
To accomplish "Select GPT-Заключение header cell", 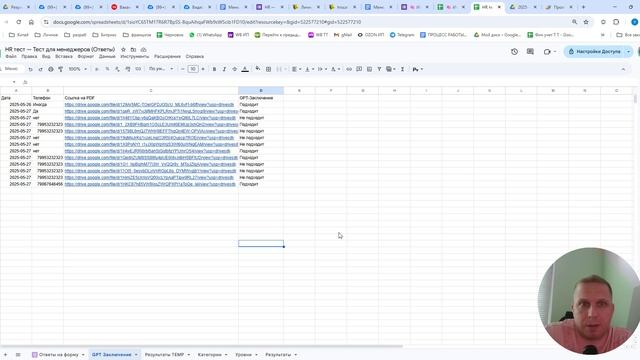I will point(261,98).
